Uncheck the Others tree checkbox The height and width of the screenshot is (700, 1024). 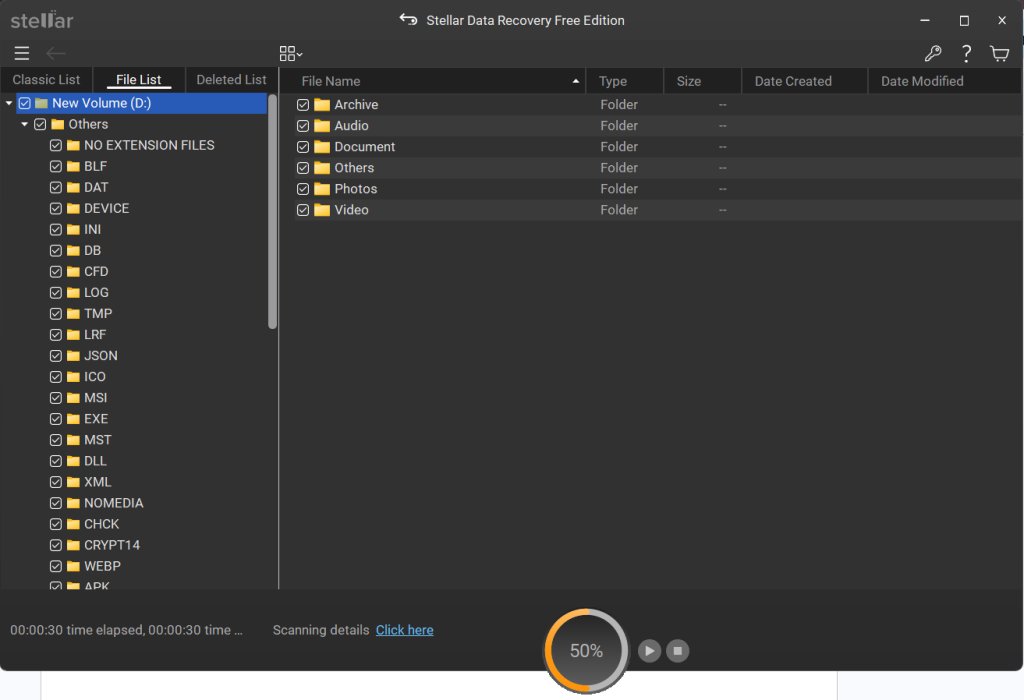[40, 124]
